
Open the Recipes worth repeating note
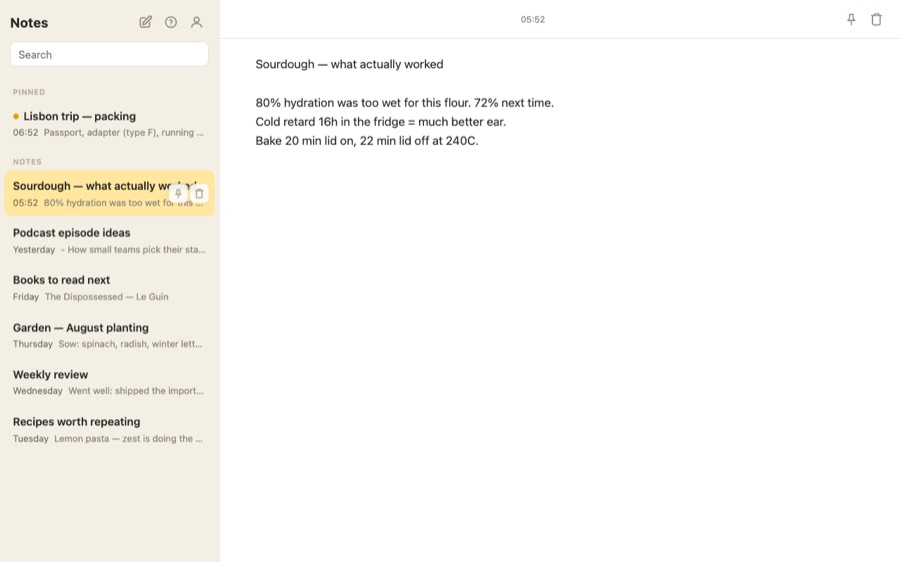point(109,429)
